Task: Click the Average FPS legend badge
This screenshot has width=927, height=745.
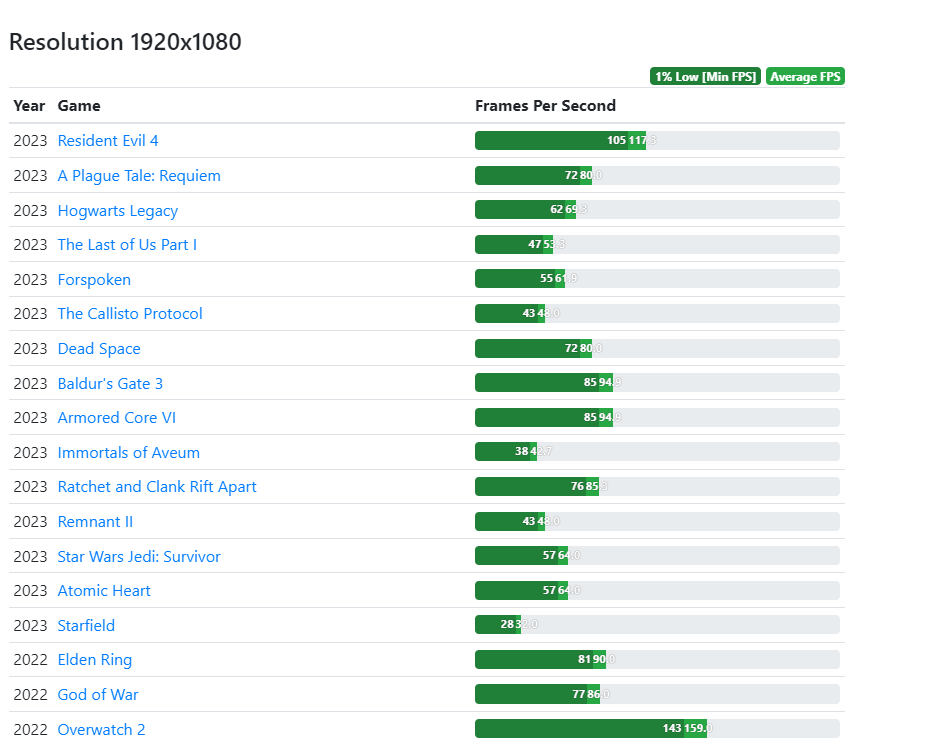Action: [x=805, y=76]
